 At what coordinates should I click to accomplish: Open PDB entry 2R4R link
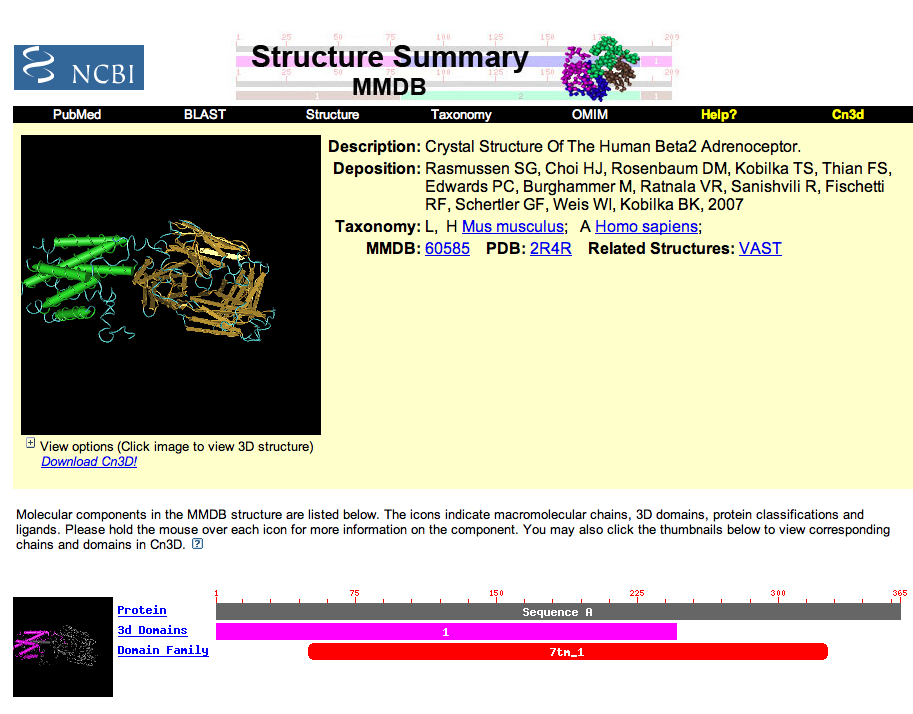click(x=550, y=248)
